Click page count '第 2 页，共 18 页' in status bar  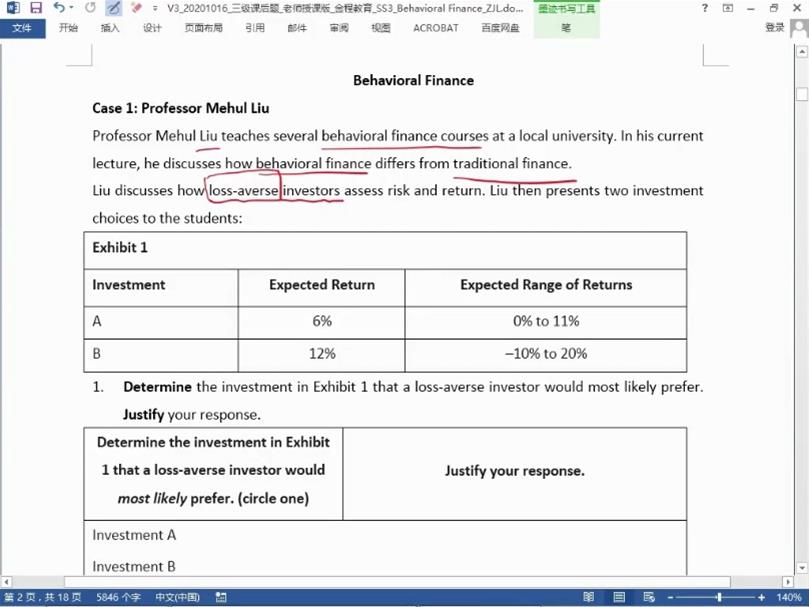(43, 597)
